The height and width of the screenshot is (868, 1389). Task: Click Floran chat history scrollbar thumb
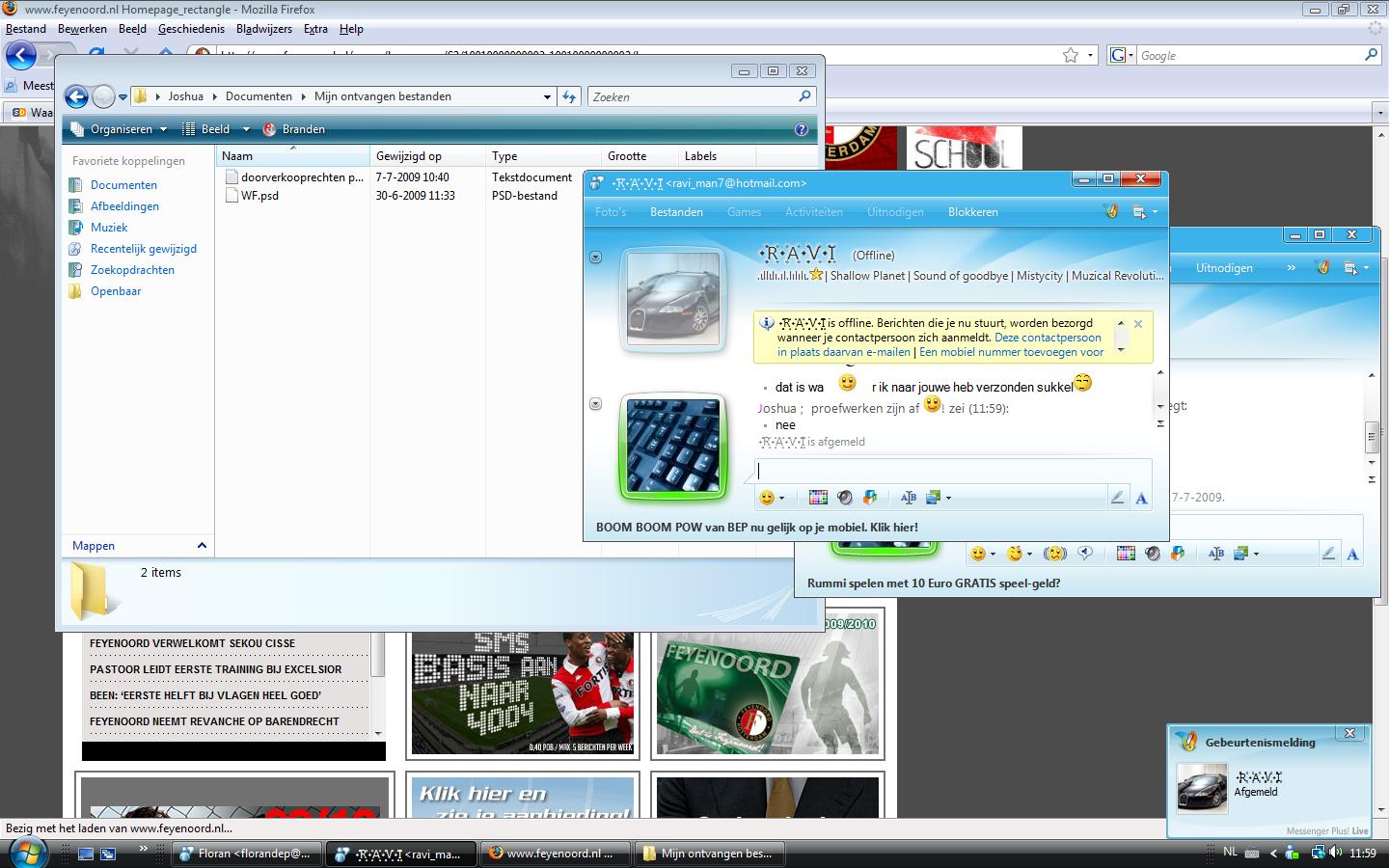1372,437
